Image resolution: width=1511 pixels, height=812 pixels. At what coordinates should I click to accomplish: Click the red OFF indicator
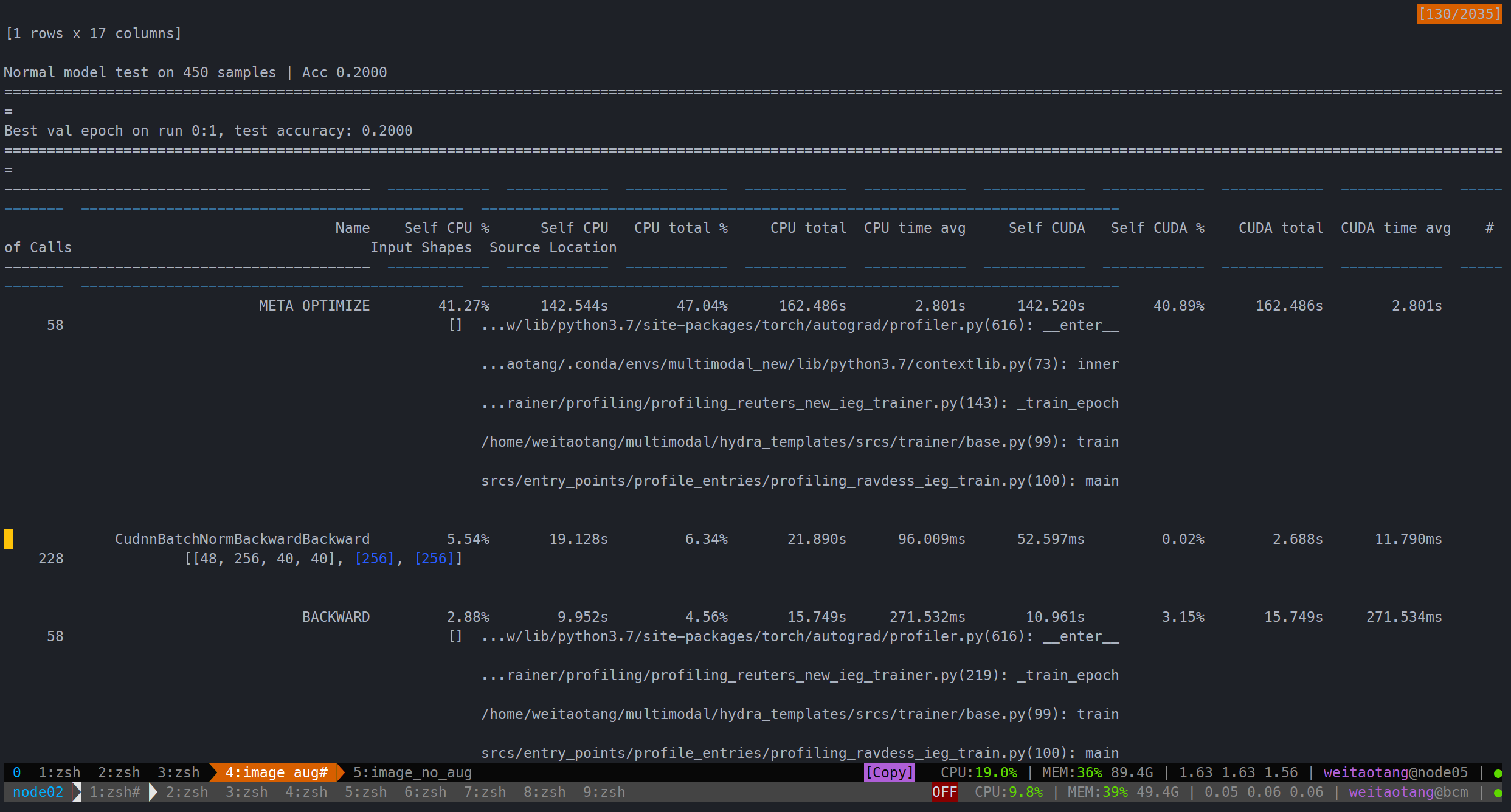(x=944, y=792)
